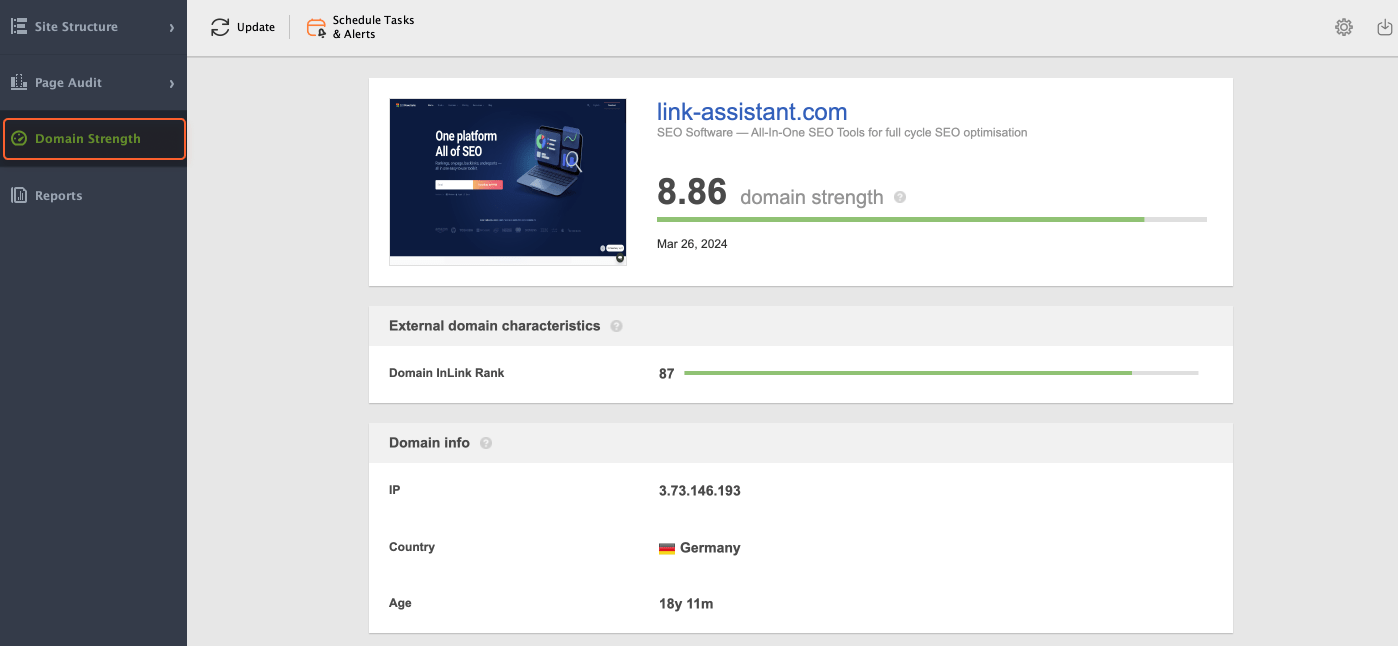Click the Age row label
The height and width of the screenshot is (646, 1398).
(x=400, y=603)
